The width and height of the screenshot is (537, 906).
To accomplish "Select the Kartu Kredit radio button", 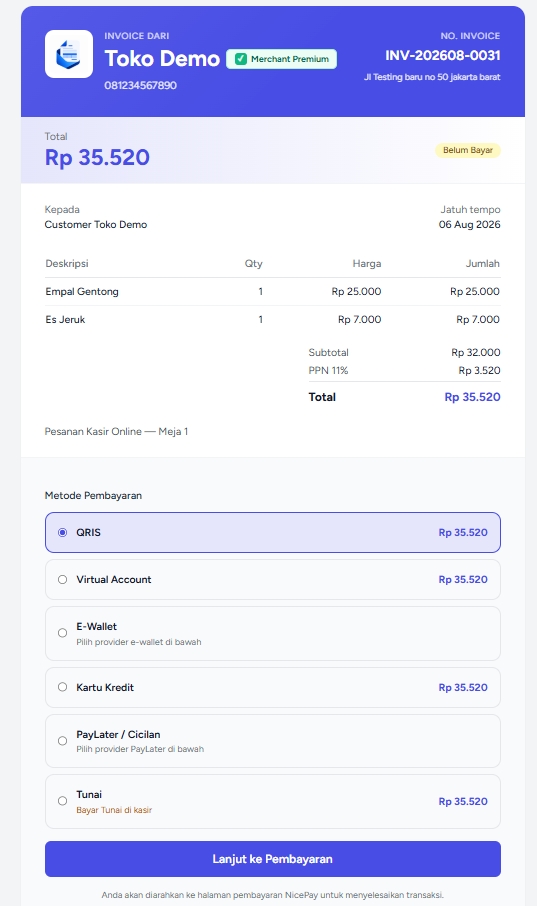I will pyautogui.click(x=62, y=687).
